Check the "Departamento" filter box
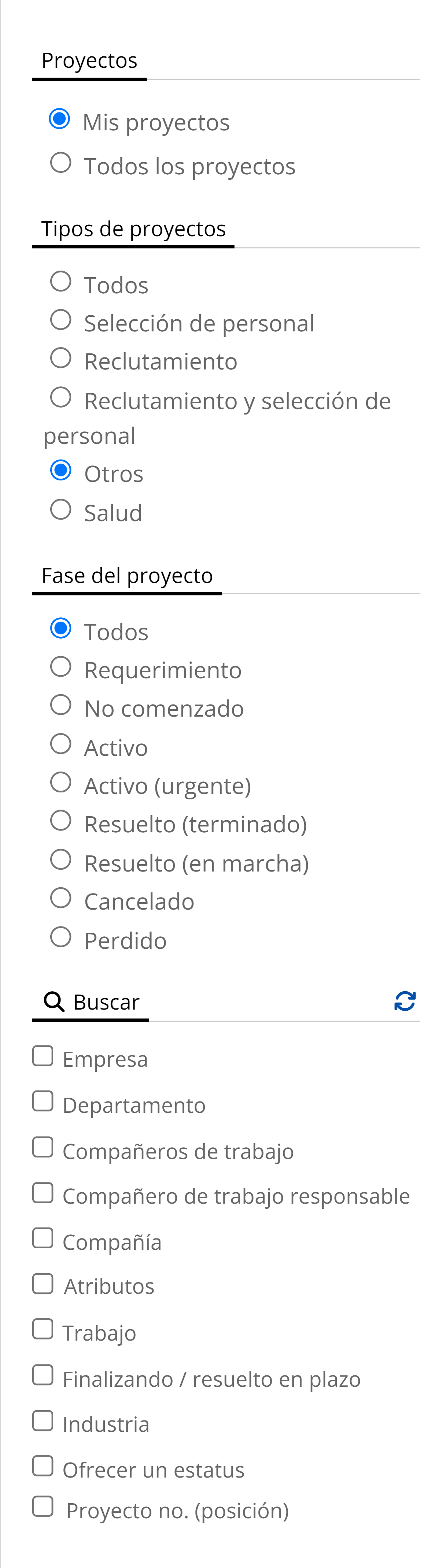The width and height of the screenshot is (446, 1568). 43,1101
